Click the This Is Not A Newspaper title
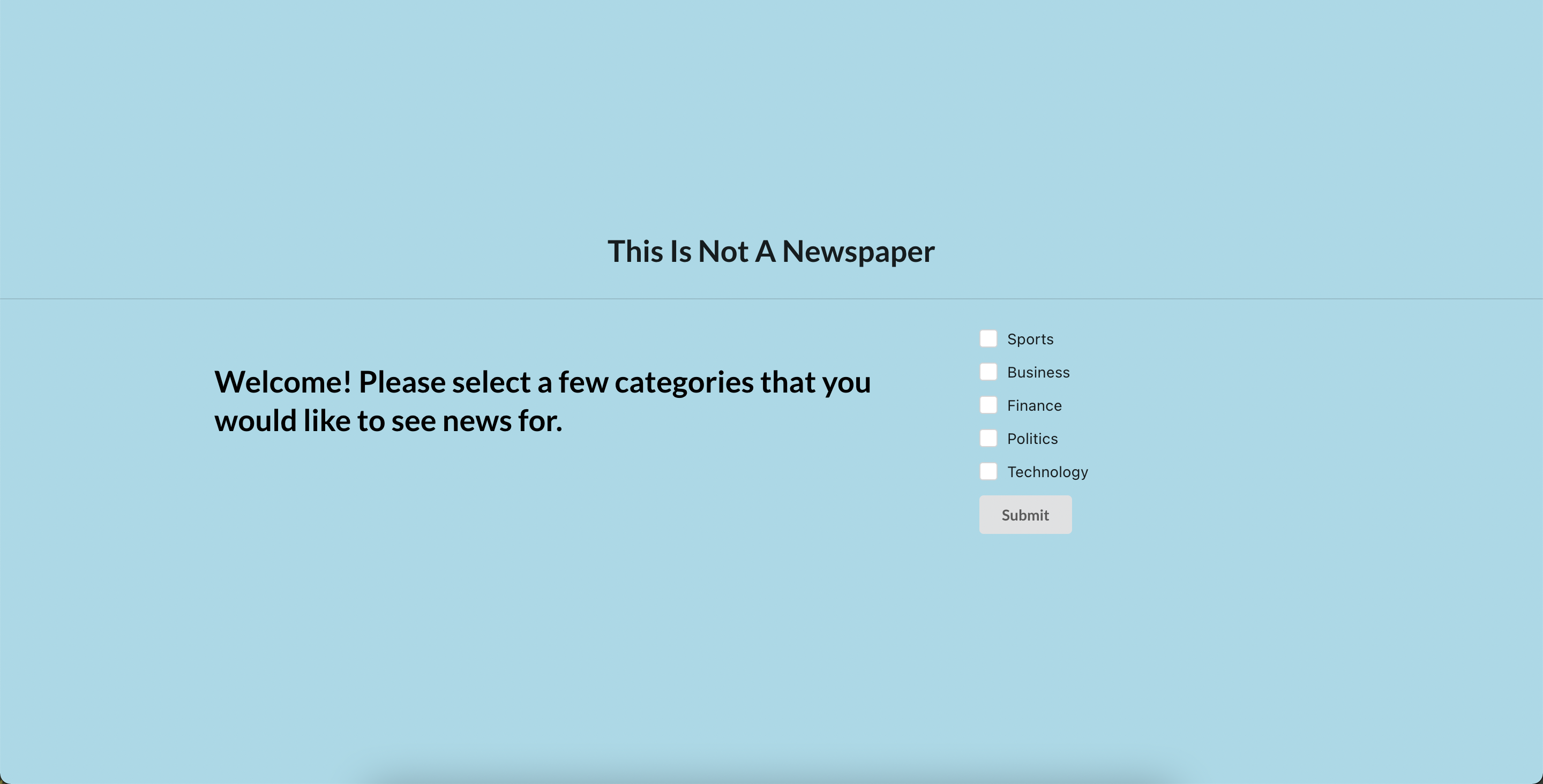The height and width of the screenshot is (784, 1543). (x=771, y=252)
